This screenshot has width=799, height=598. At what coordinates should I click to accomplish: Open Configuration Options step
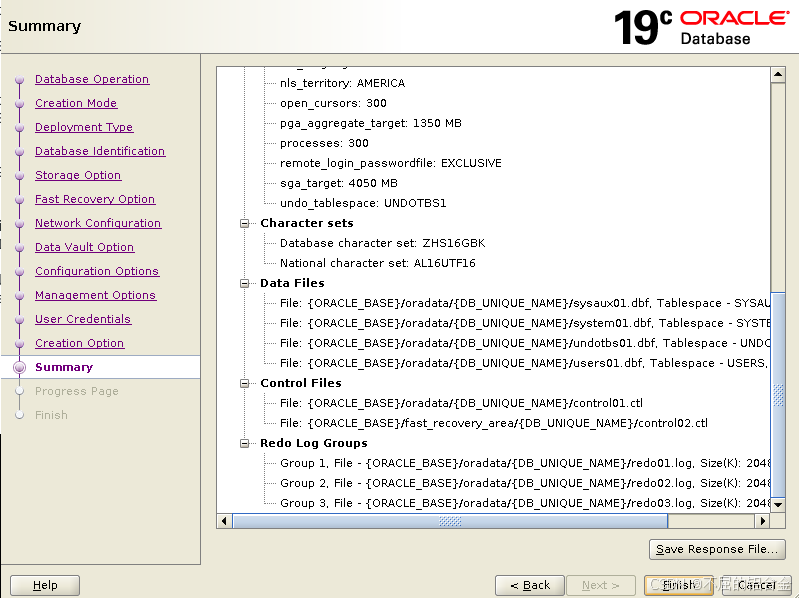click(97, 271)
